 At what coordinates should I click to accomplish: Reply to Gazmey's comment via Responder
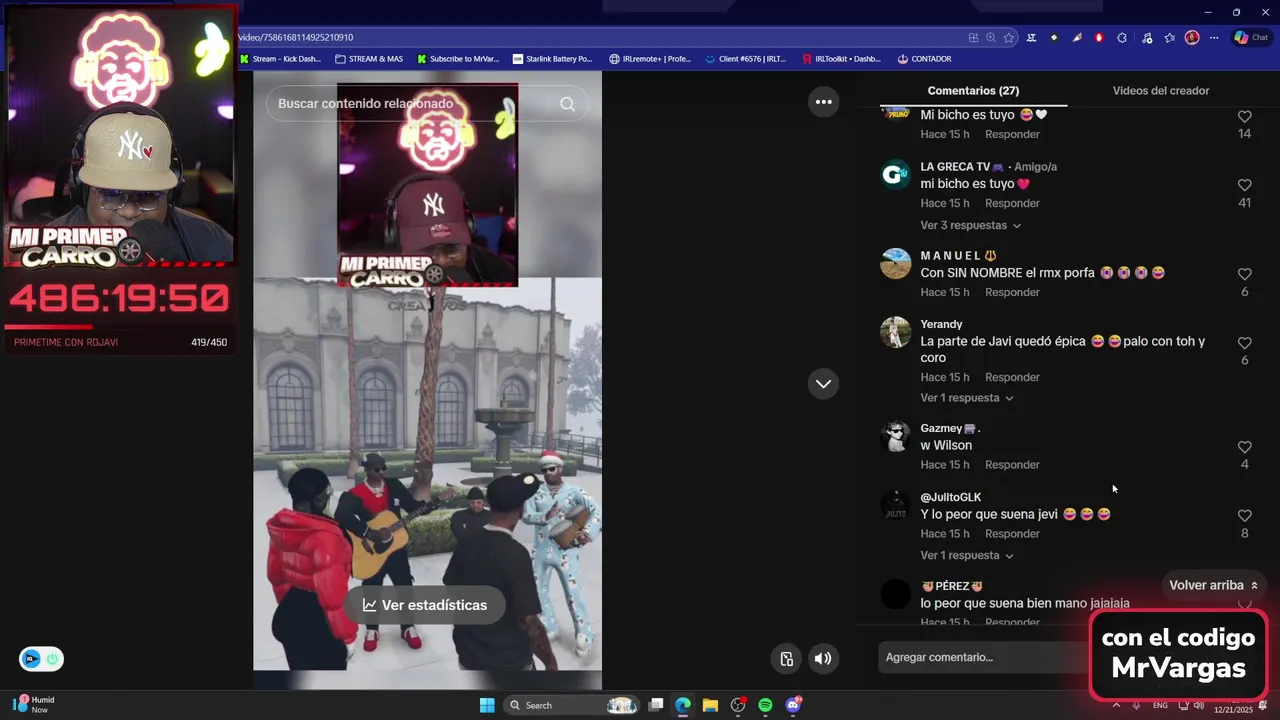click(x=1012, y=465)
